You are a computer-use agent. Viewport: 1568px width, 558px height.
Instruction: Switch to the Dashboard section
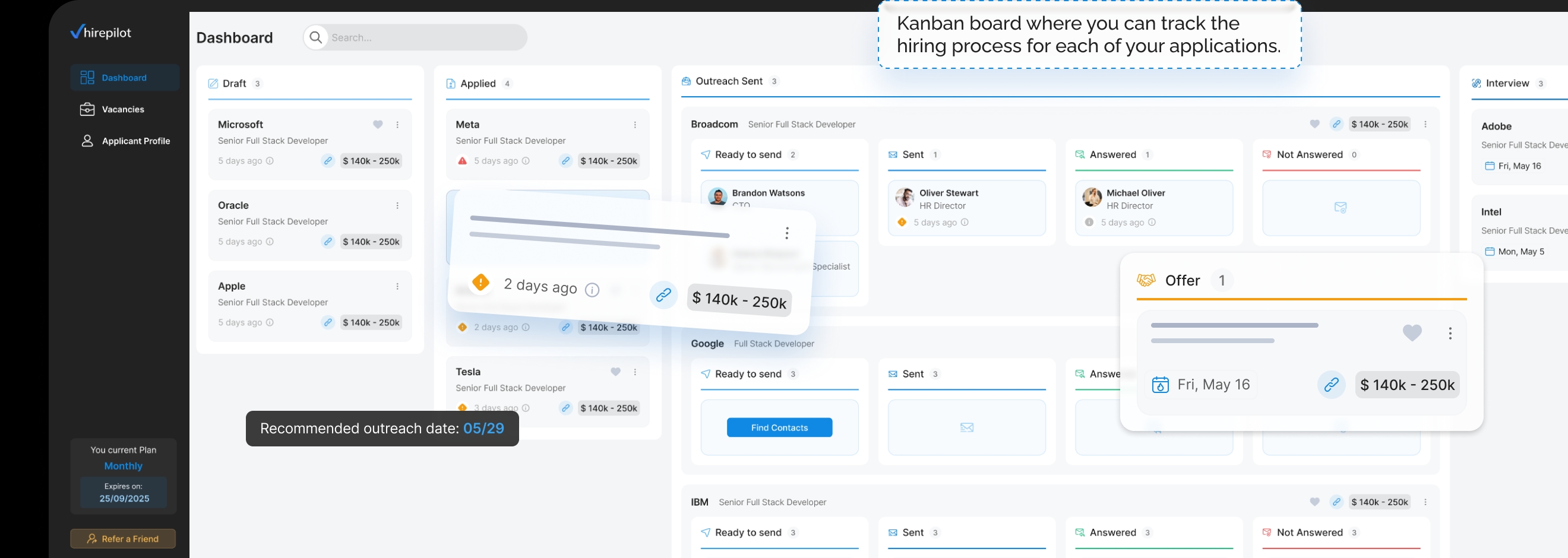[x=124, y=77]
